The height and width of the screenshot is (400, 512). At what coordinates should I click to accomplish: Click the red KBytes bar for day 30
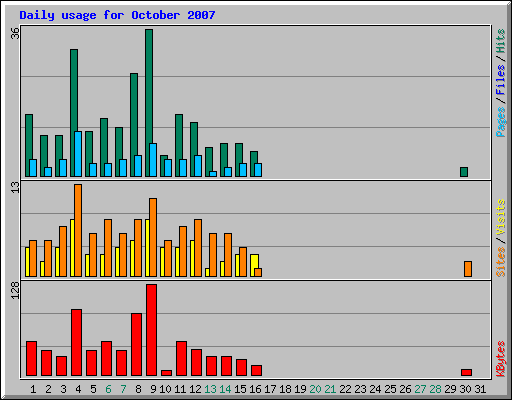point(467,372)
